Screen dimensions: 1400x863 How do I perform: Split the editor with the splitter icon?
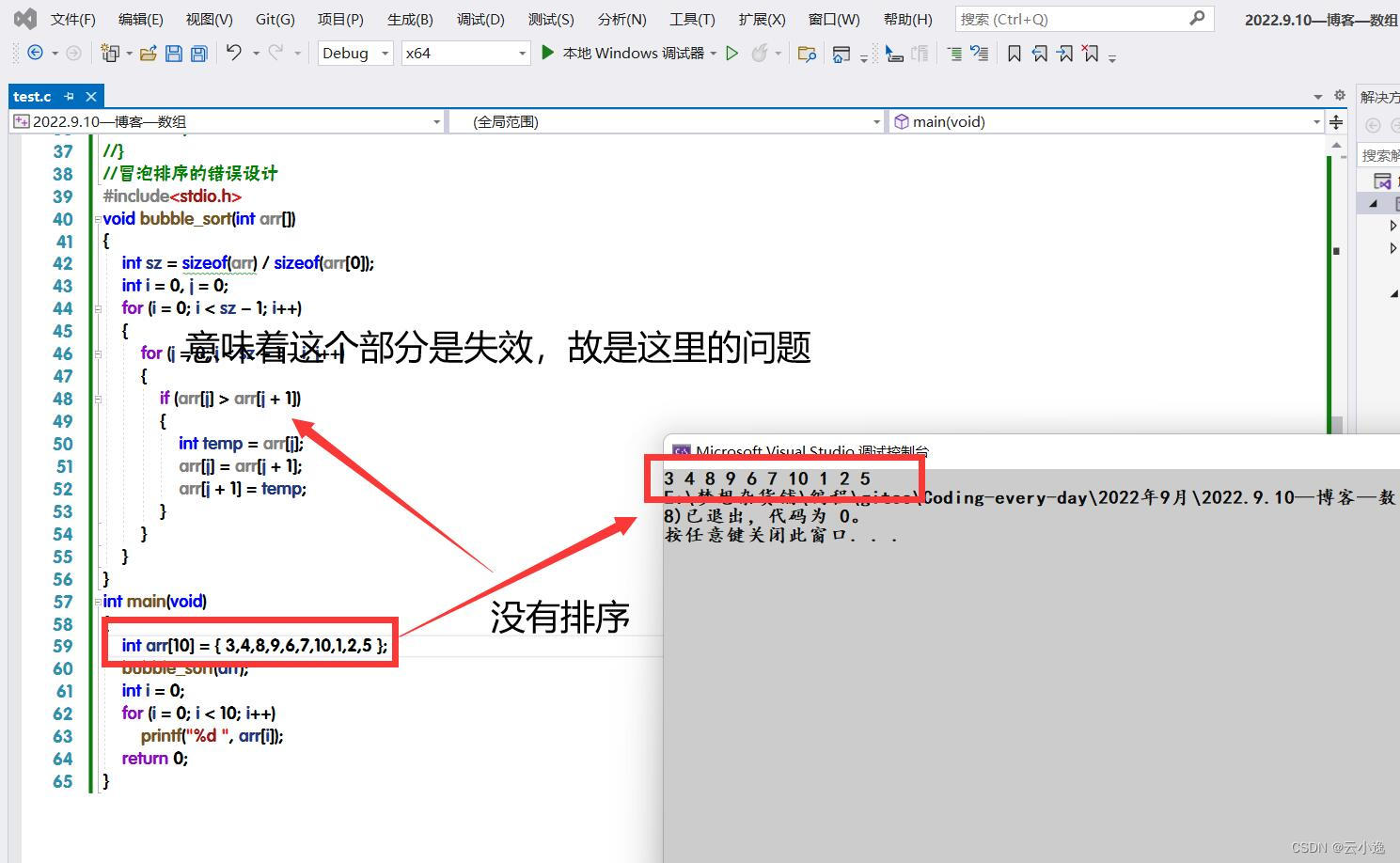pos(1336,121)
